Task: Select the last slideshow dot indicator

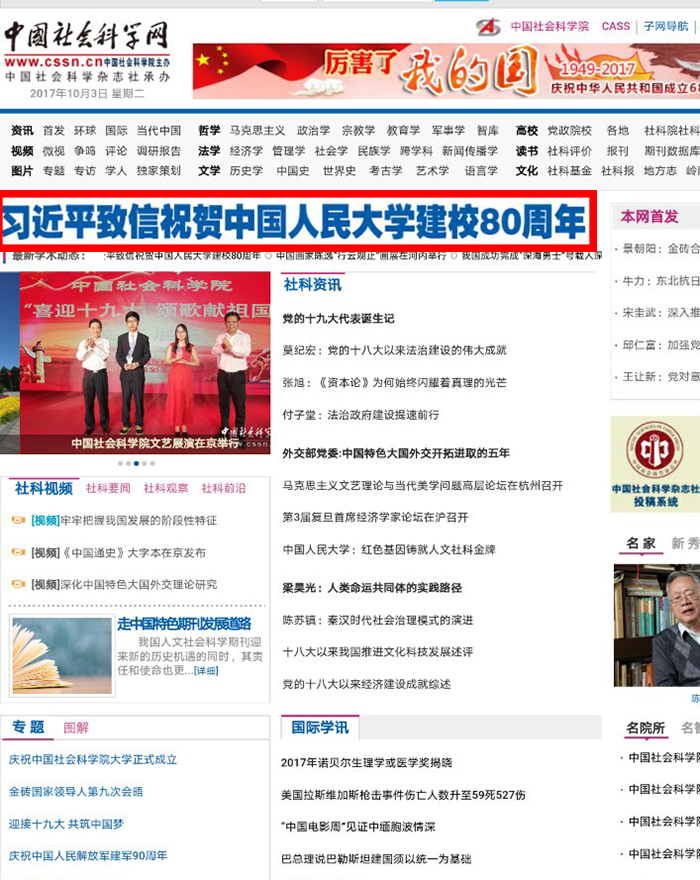Action: (153, 464)
